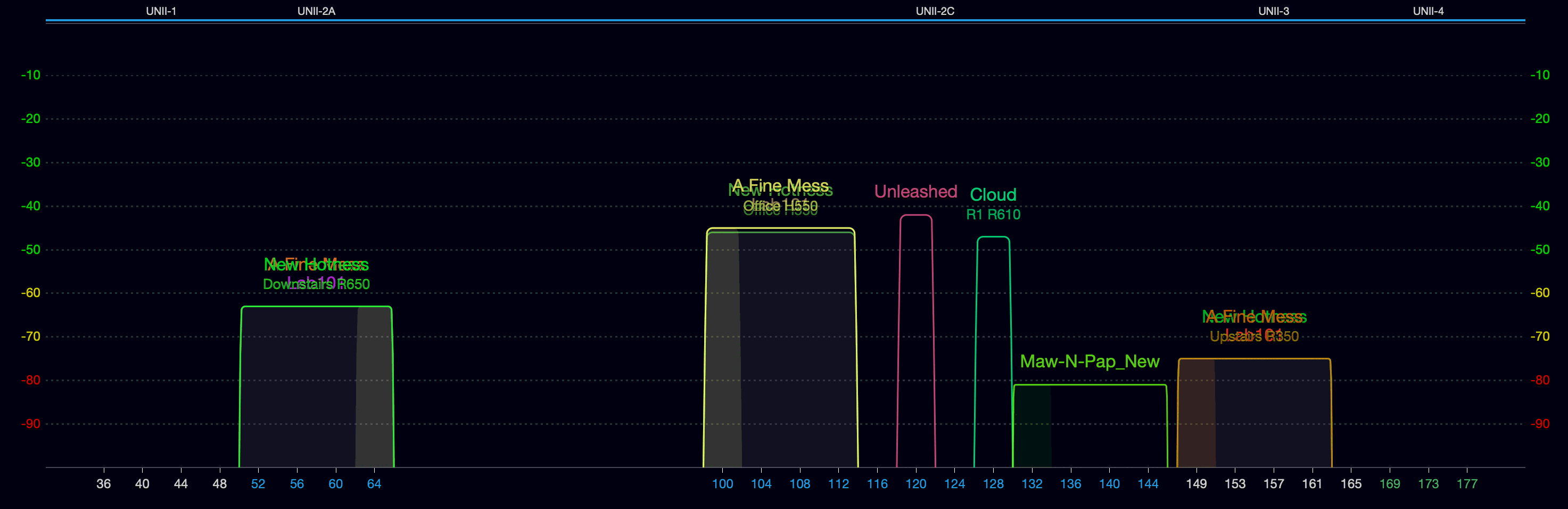The image size is (1568, 509).
Task: Click the UNII-1 band label
Action: click(x=161, y=11)
